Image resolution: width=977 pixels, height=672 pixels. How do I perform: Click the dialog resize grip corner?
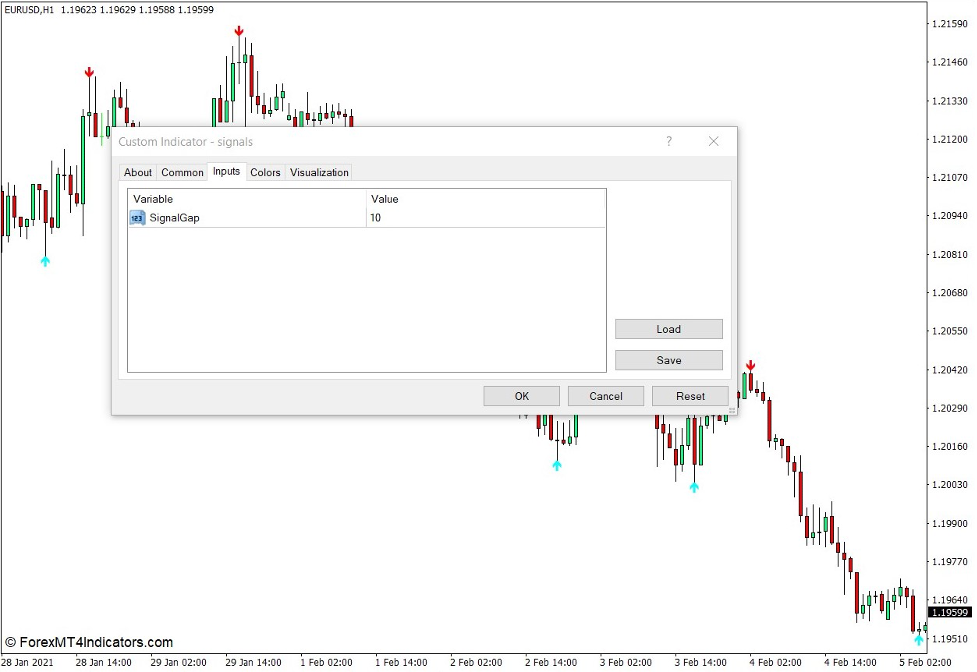732,411
